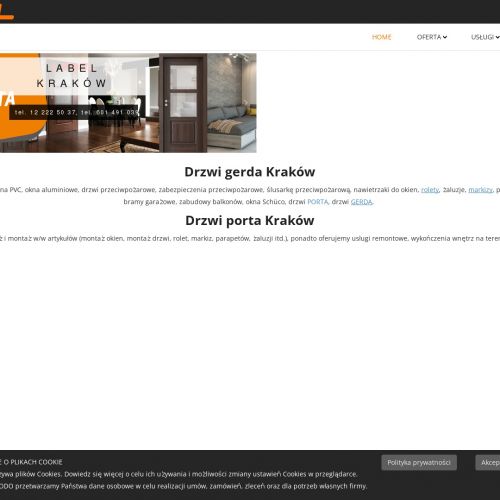
Task: Open the interior banner image
Action: pyautogui.click(x=128, y=103)
